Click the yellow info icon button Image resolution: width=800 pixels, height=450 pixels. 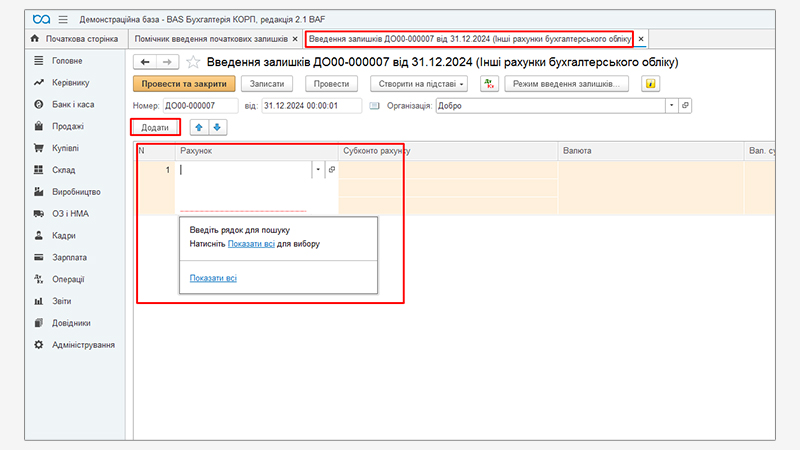pyautogui.click(x=649, y=84)
